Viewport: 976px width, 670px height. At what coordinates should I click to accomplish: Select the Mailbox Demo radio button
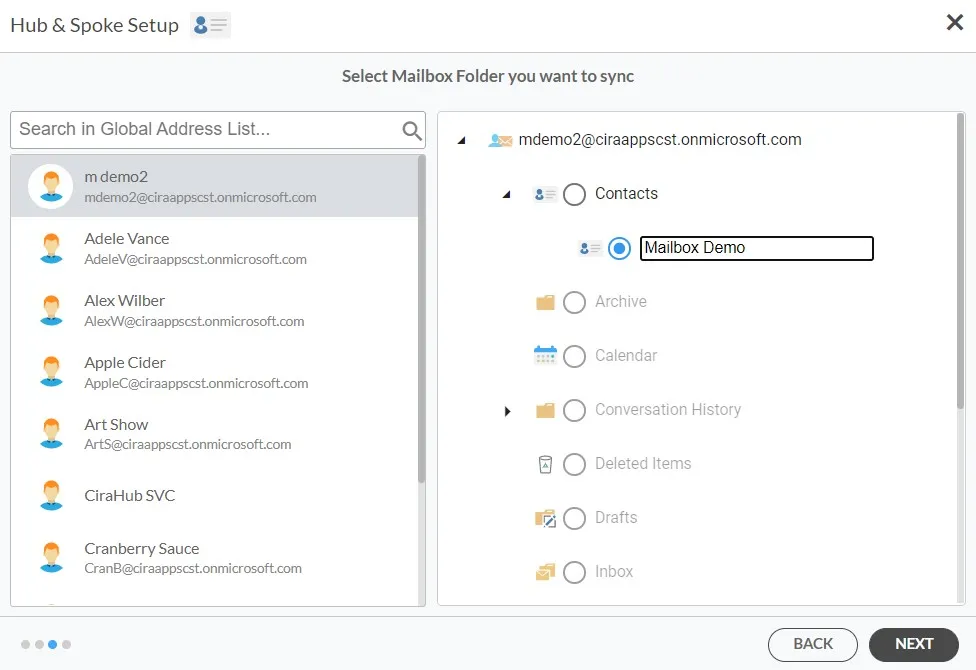pos(619,248)
